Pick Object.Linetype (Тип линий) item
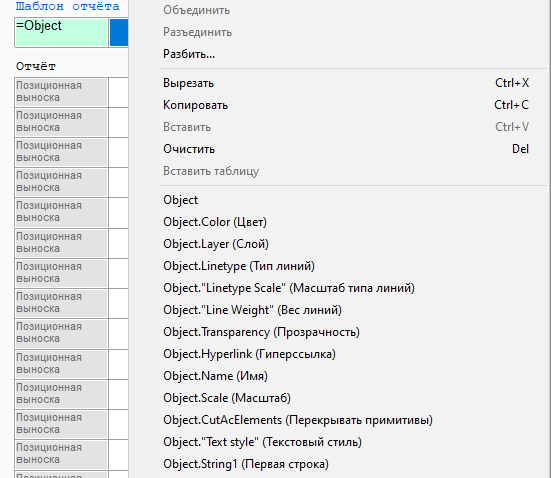551x478 pixels. point(353,266)
